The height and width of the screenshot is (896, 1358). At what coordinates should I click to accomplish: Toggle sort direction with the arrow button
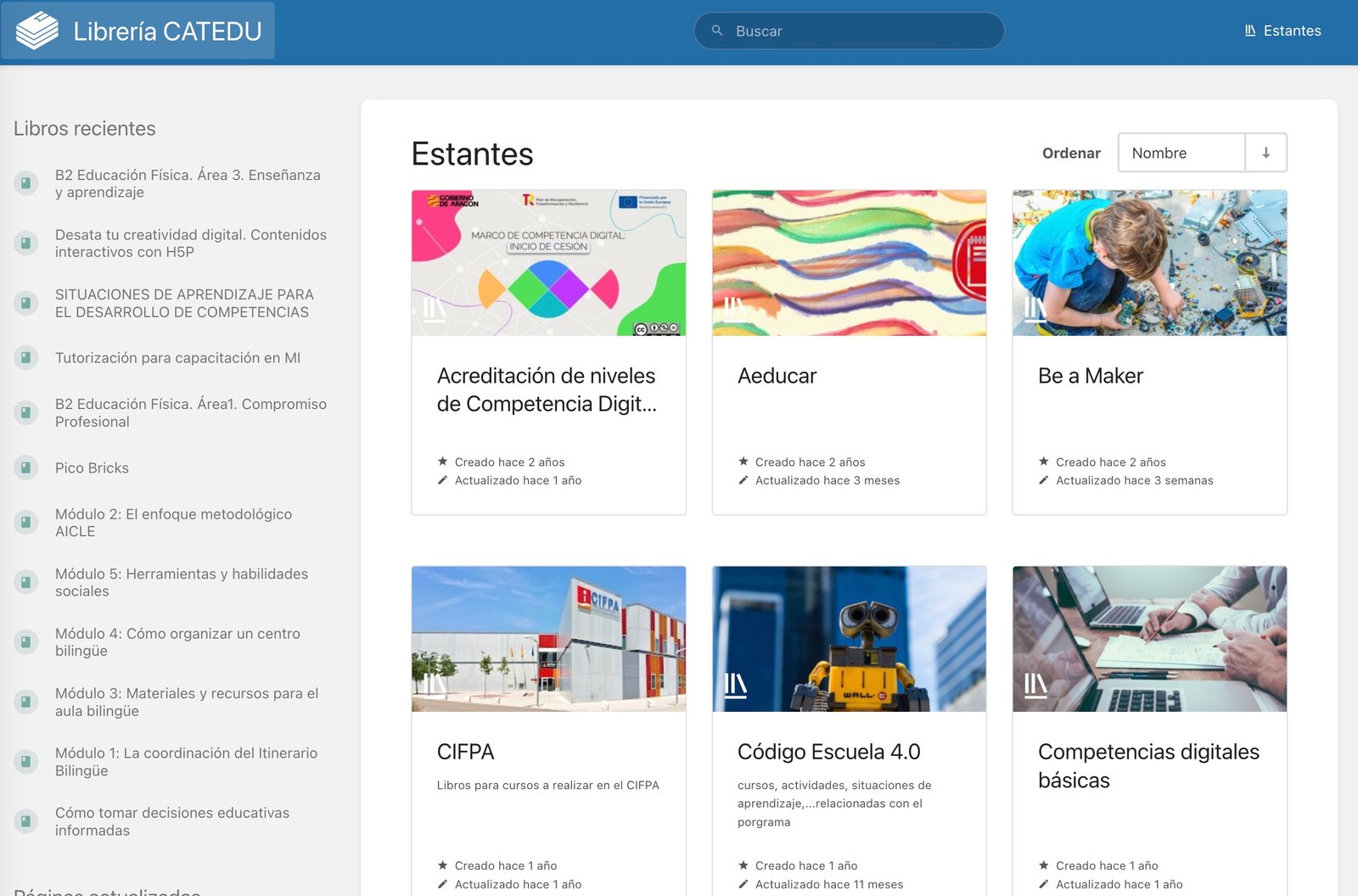coord(1265,153)
